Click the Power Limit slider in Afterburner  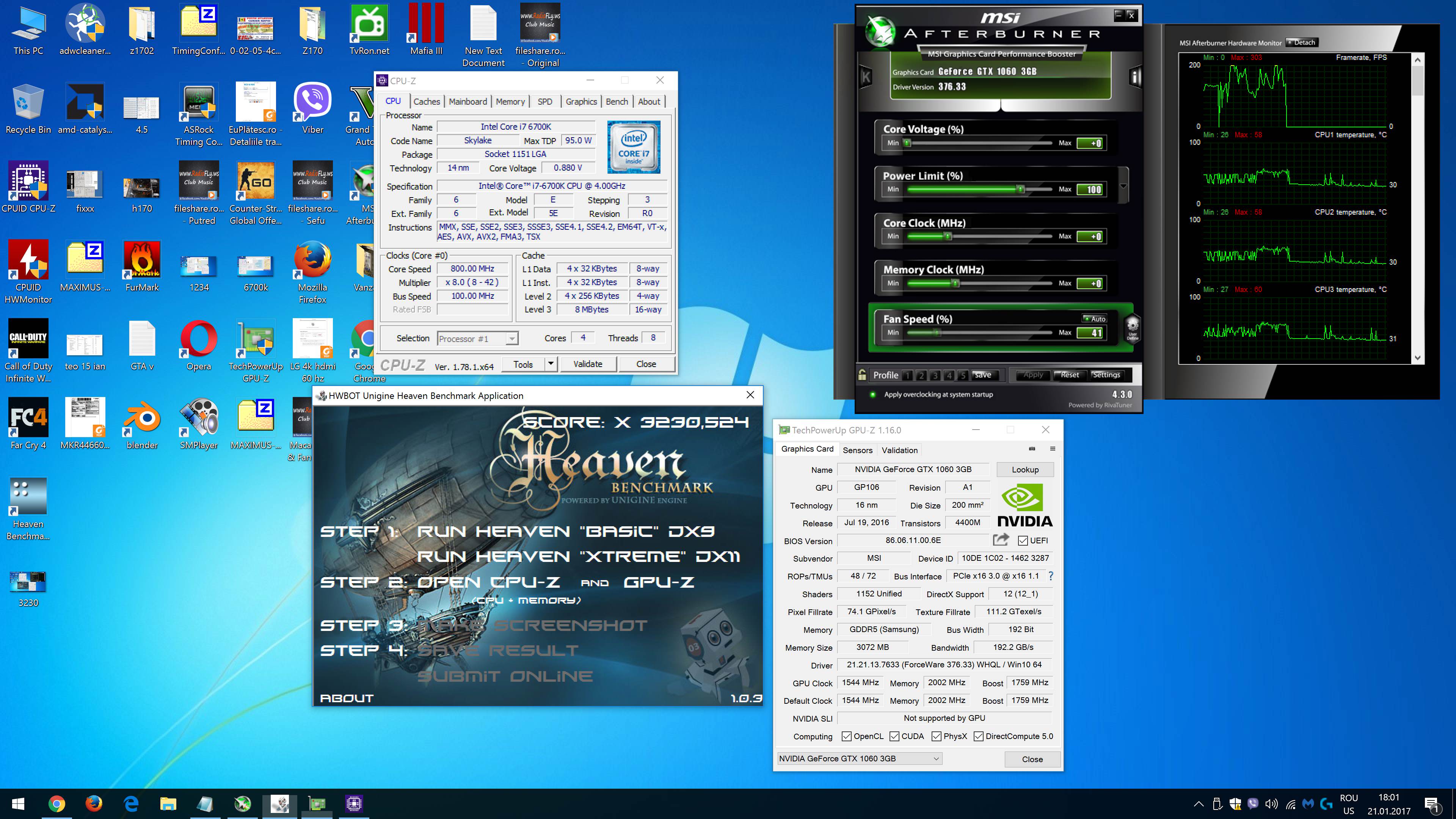pos(979,189)
